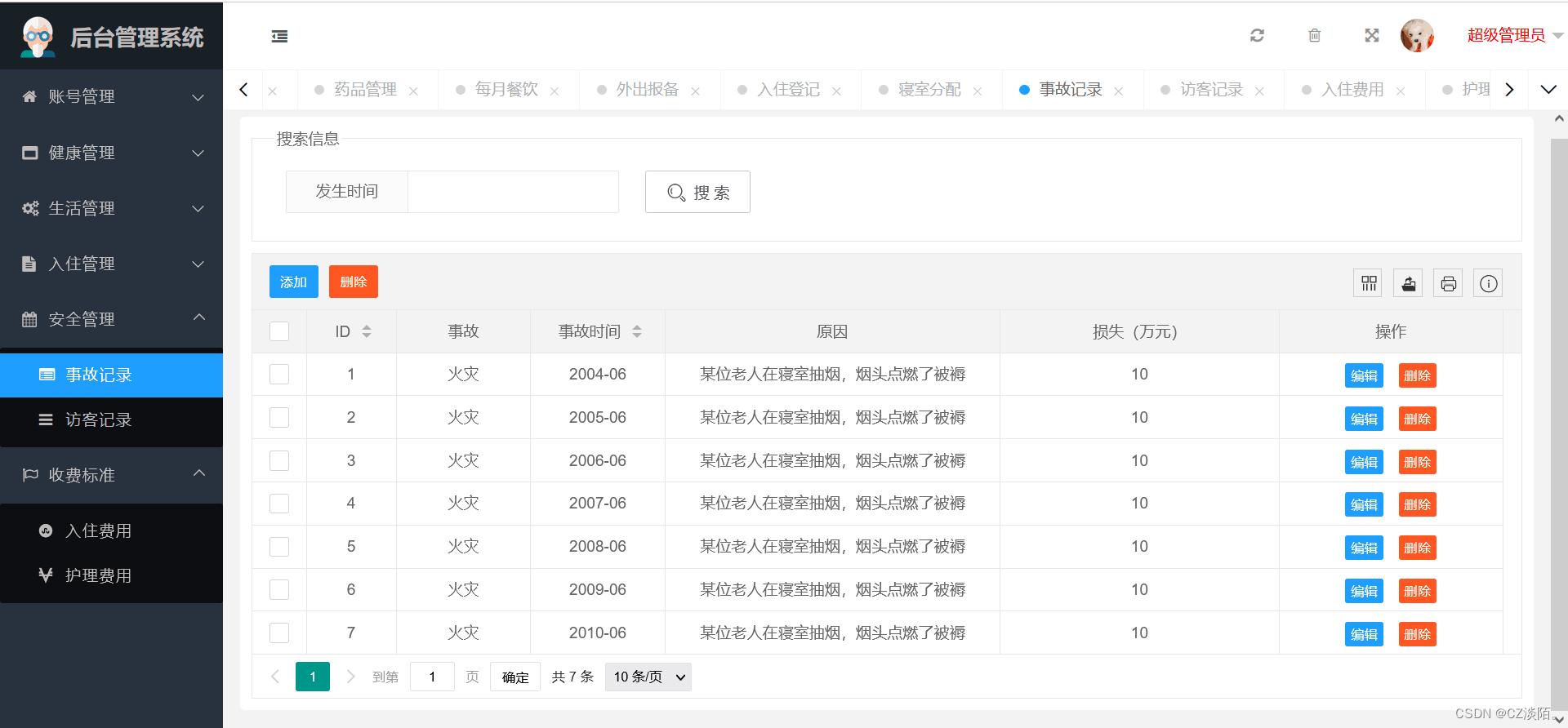Image resolution: width=1568 pixels, height=728 pixels.
Task: Click the refresh icon in top bar
Action: (x=1257, y=35)
